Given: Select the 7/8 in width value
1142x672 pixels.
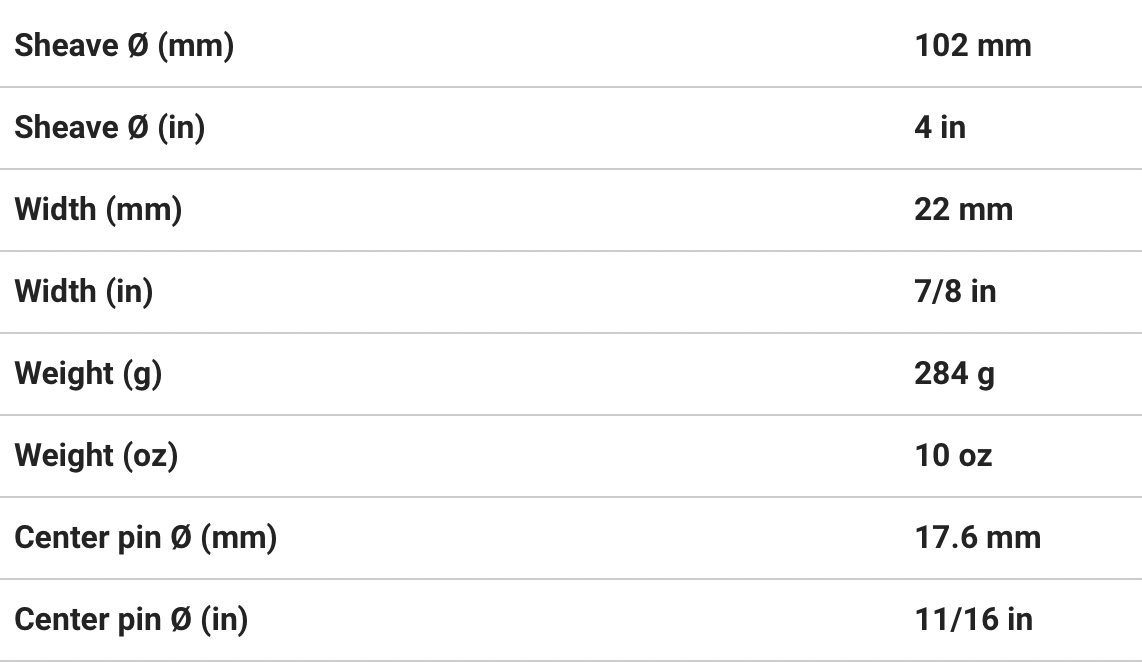Looking at the screenshot, I should (955, 292).
